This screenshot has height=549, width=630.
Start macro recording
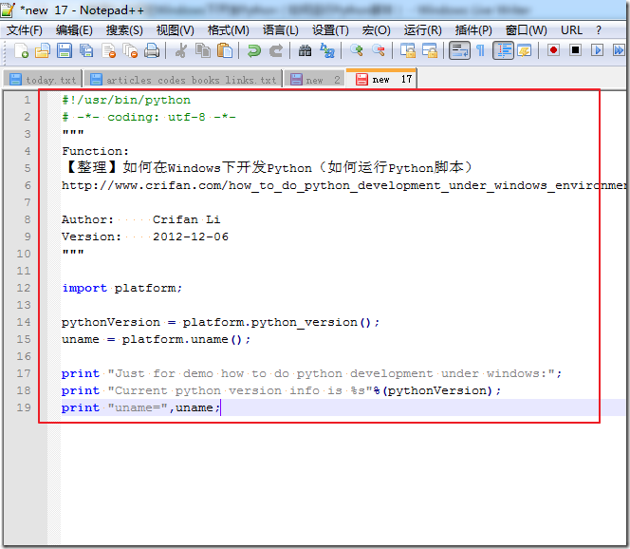point(554,50)
